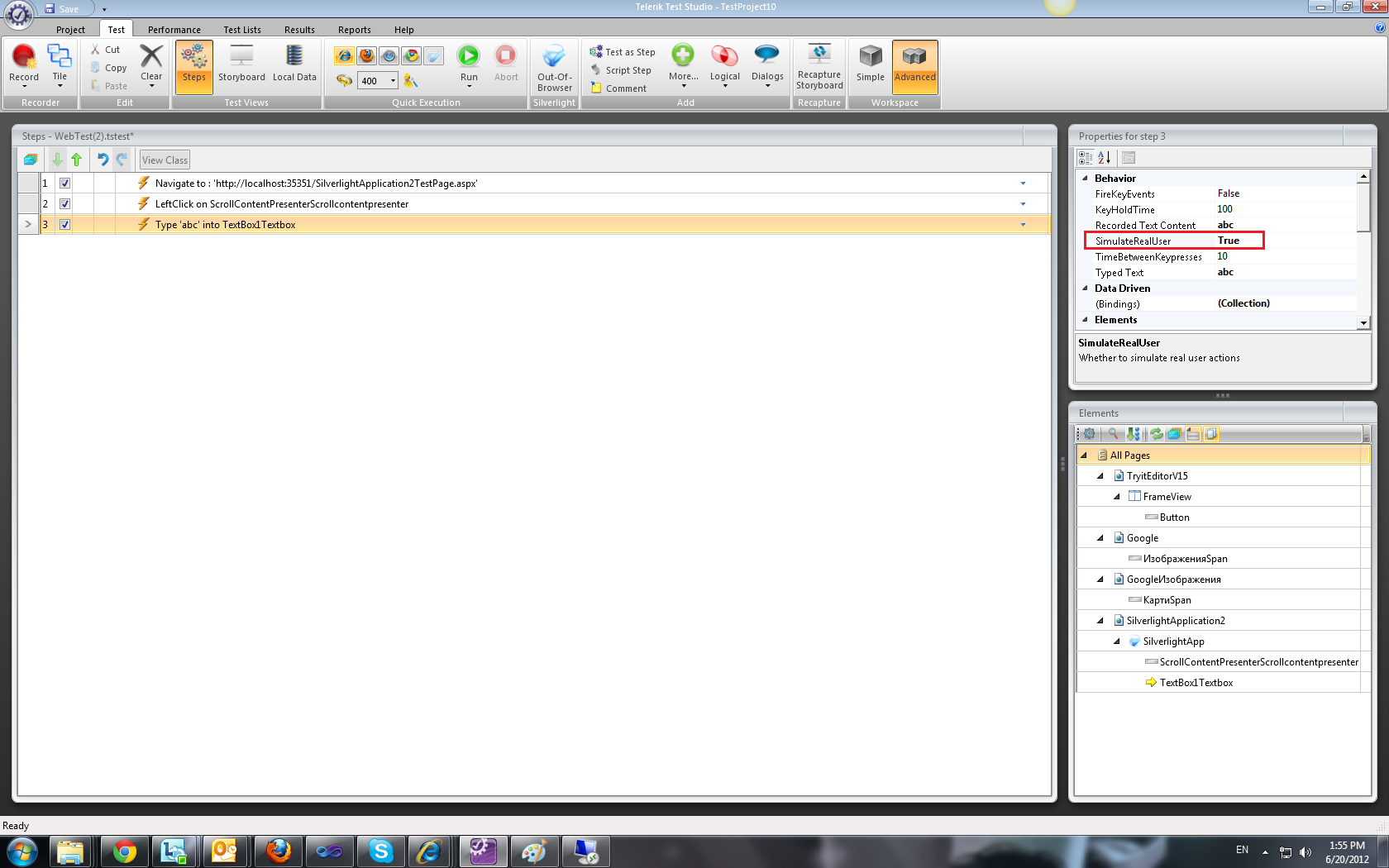Select Internet Explorer for quick execution
Screen dimensions: 1389x868
[x=344, y=55]
